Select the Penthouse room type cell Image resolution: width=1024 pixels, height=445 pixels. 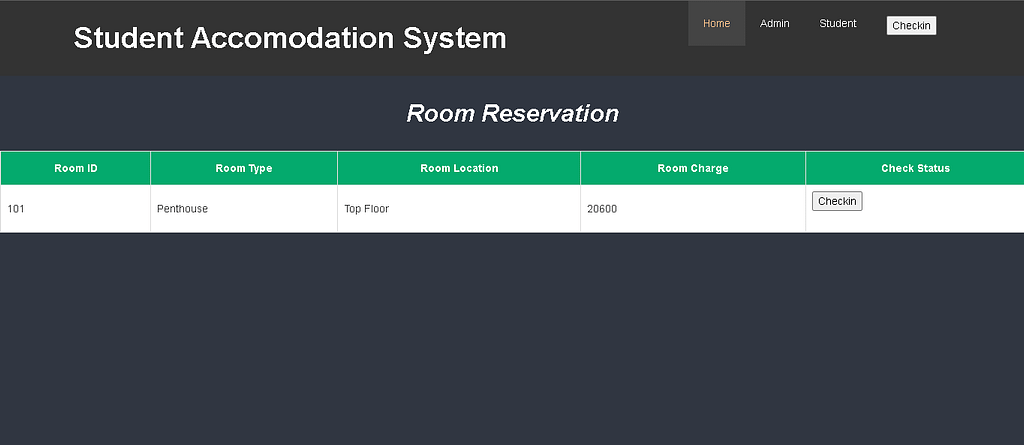click(182, 209)
